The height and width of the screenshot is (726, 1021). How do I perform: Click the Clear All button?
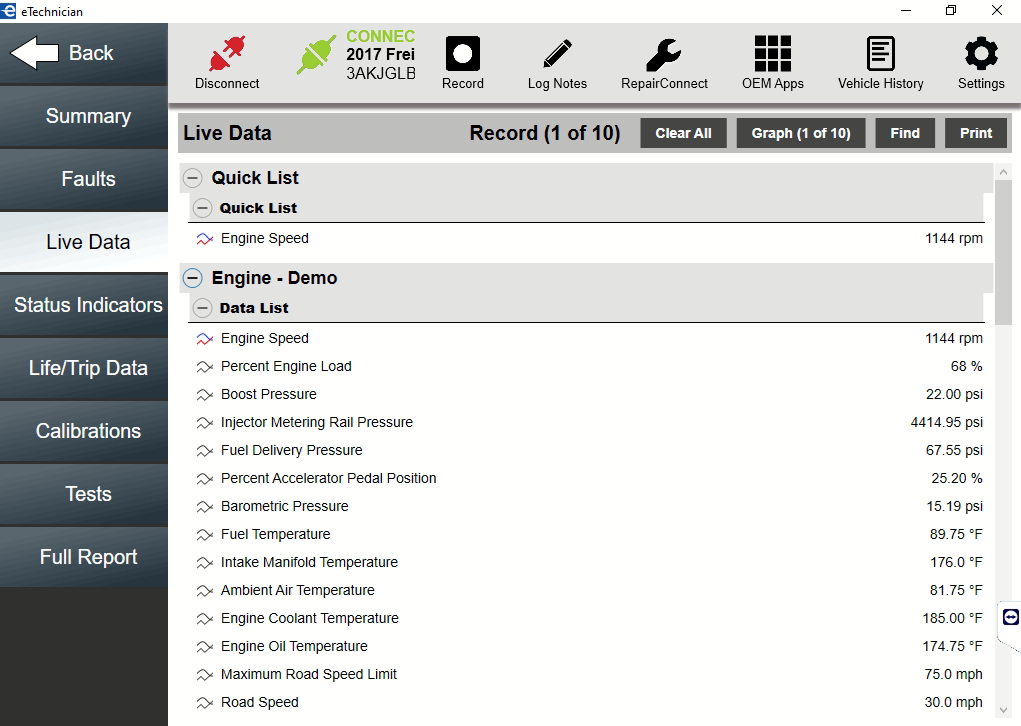coord(683,132)
